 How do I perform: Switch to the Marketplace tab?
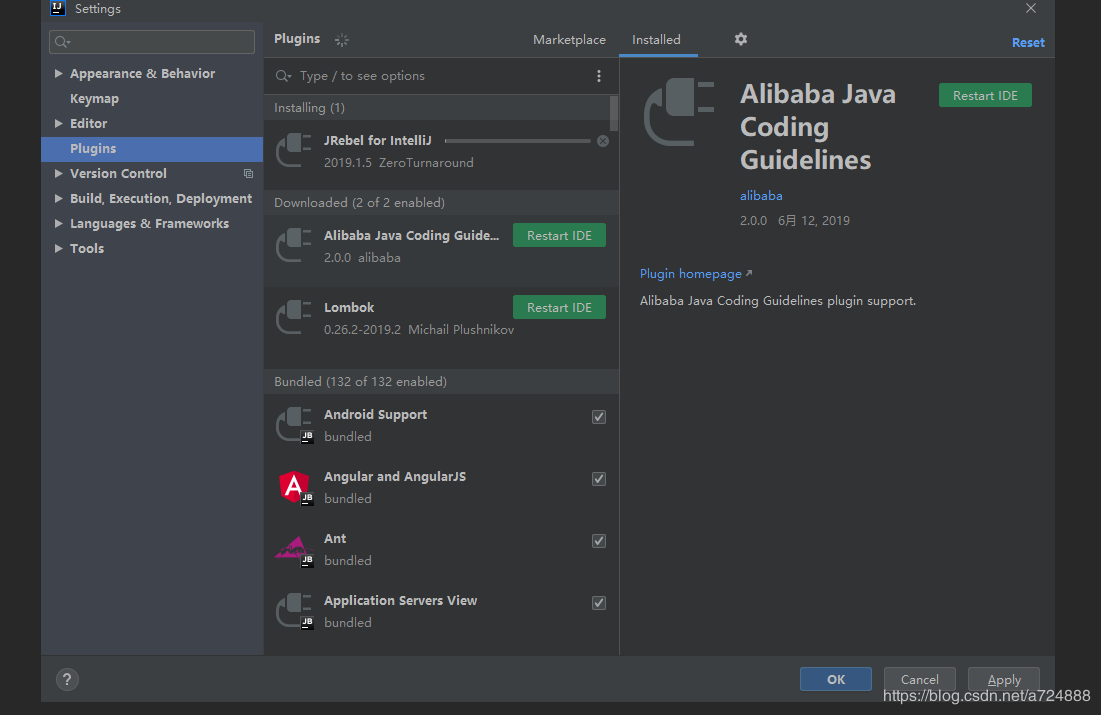tap(569, 40)
